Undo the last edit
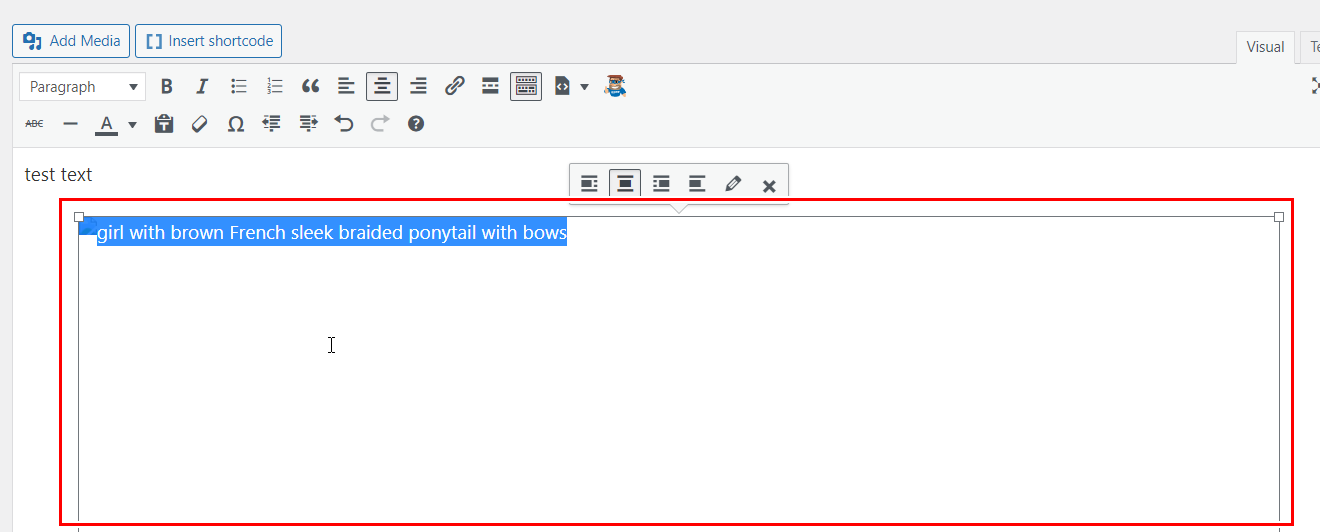Screen dimensions: 1320x532 click(344, 125)
